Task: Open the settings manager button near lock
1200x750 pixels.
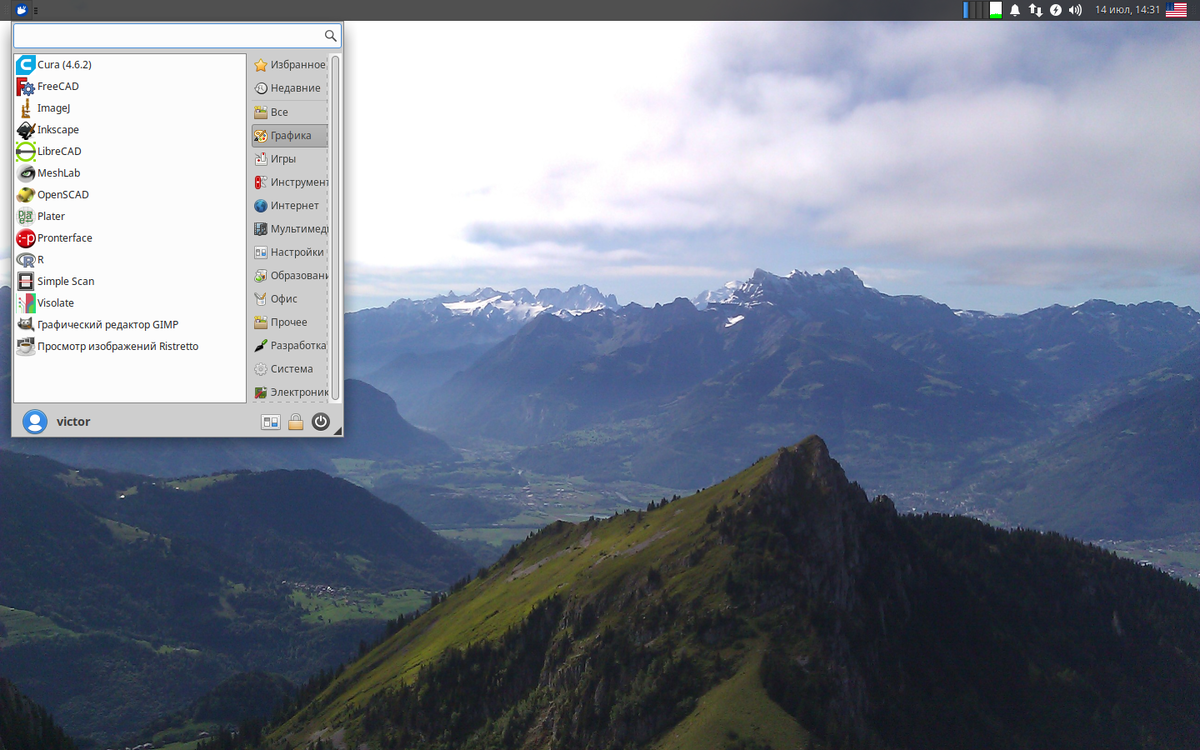Action: [x=271, y=422]
